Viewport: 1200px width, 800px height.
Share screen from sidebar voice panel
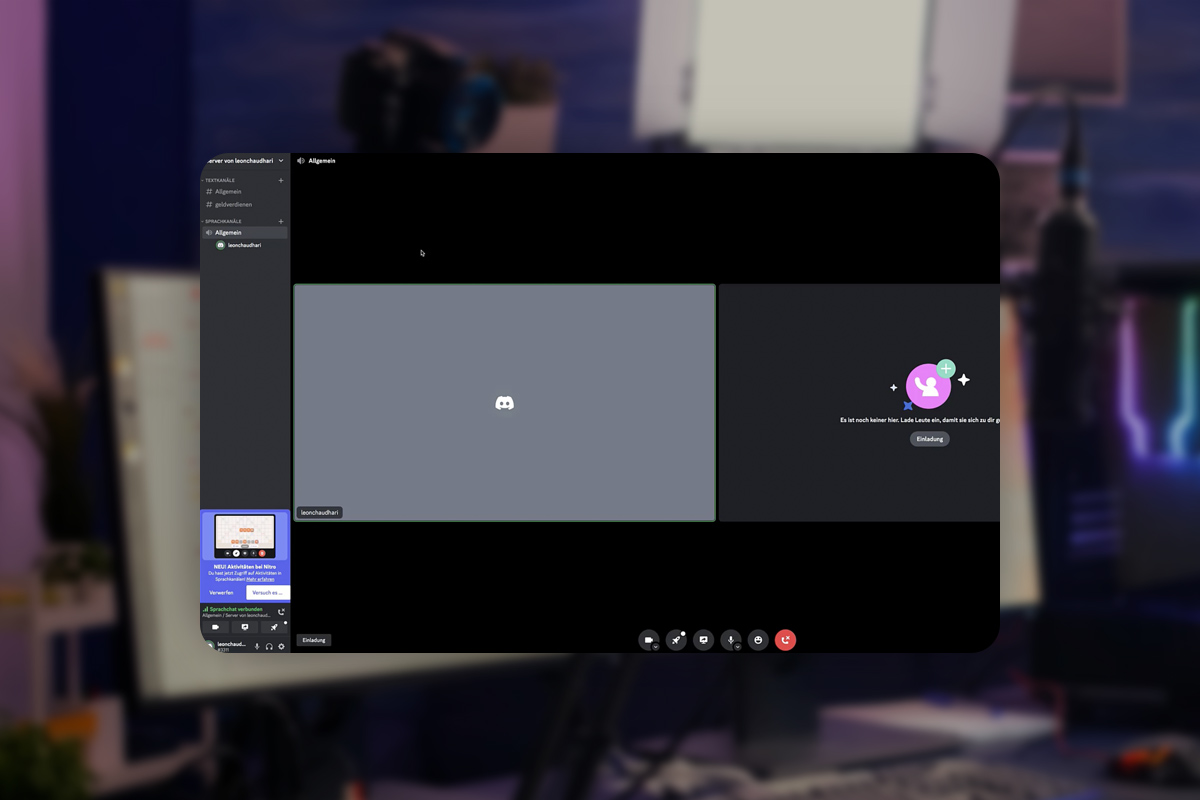tap(245, 627)
